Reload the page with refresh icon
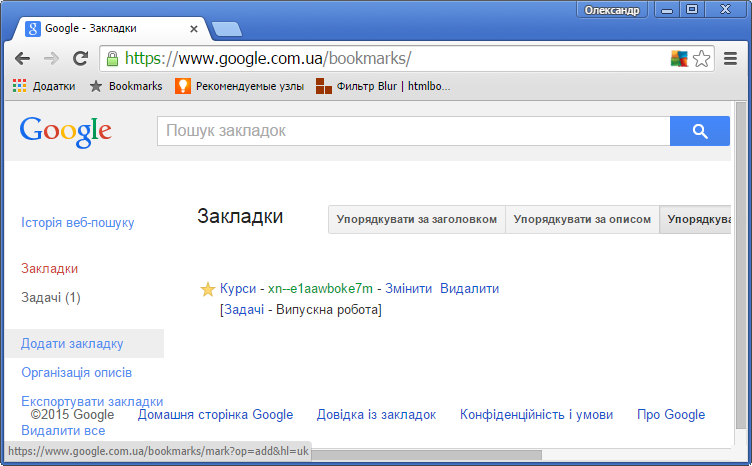This screenshot has height=466, width=752. (x=80, y=58)
